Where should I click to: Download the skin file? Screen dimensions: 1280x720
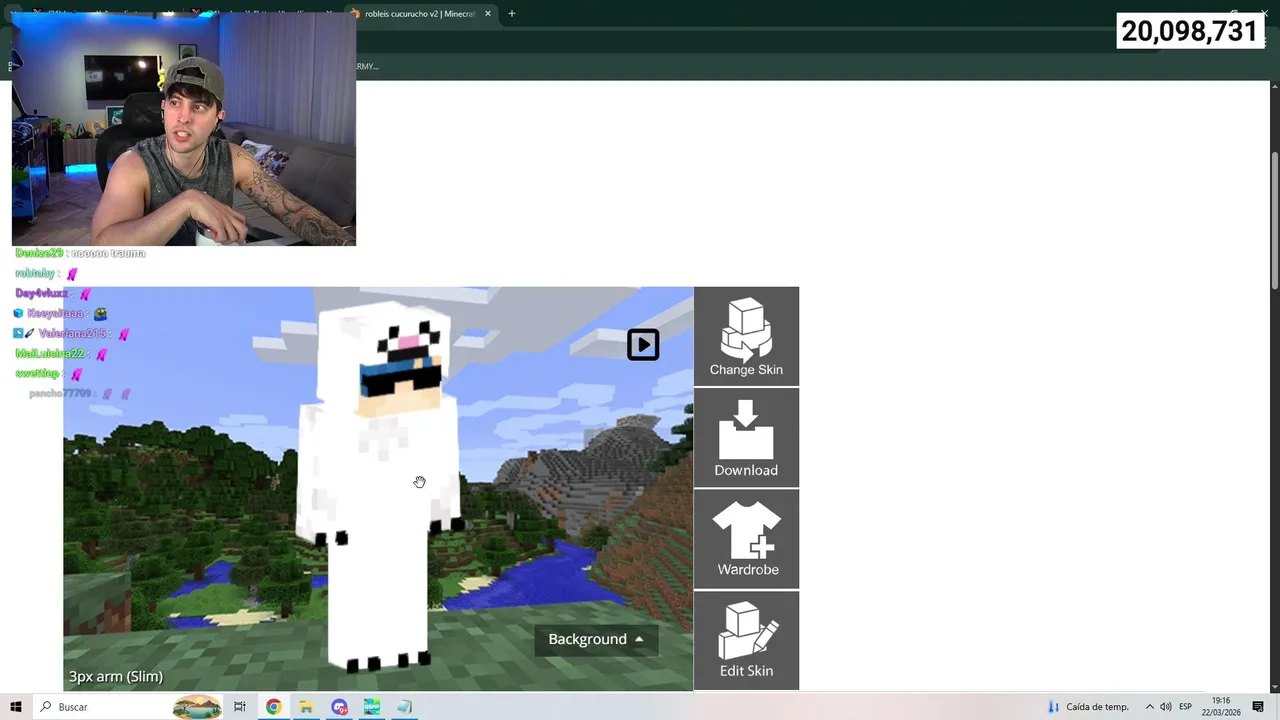click(x=746, y=438)
